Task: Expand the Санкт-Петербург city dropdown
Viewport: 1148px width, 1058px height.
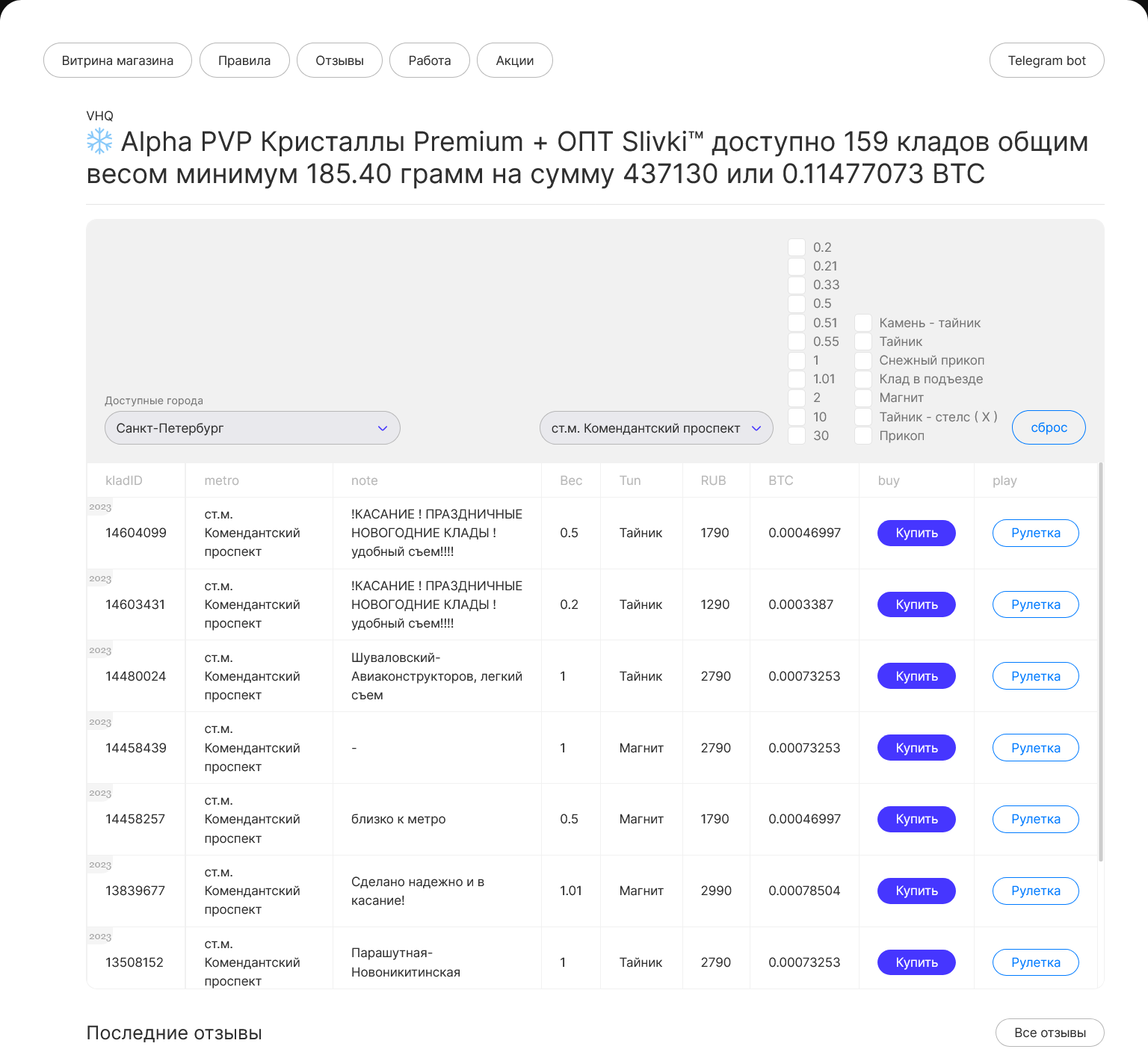Action: coord(253,428)
